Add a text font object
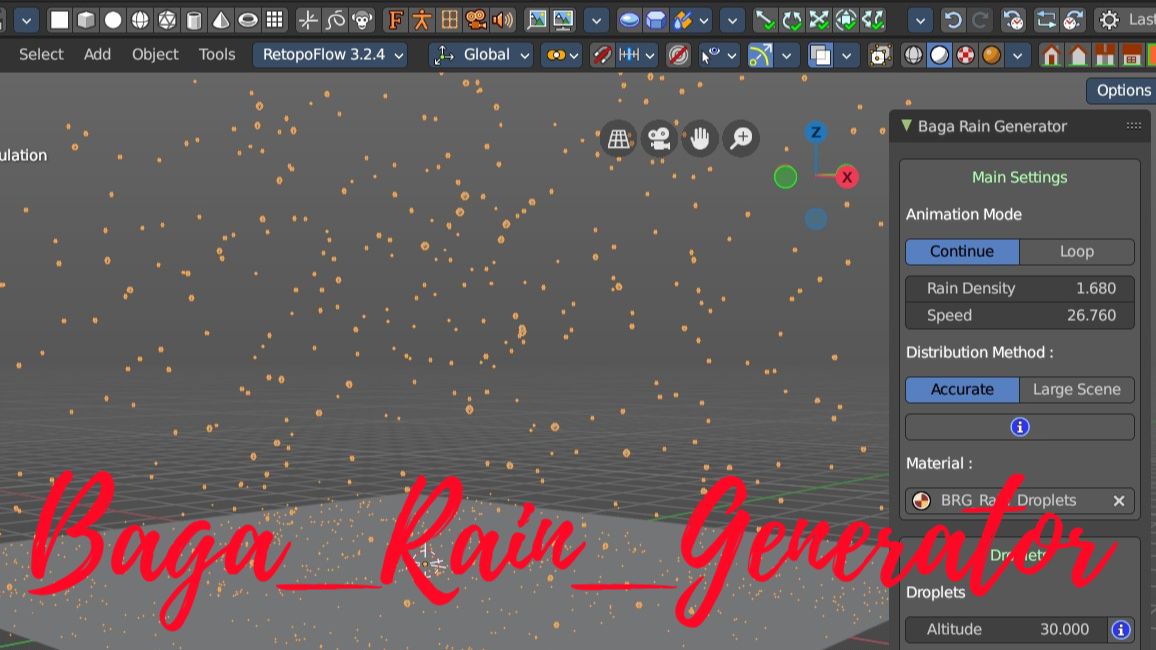 click(x=395, y=20)
